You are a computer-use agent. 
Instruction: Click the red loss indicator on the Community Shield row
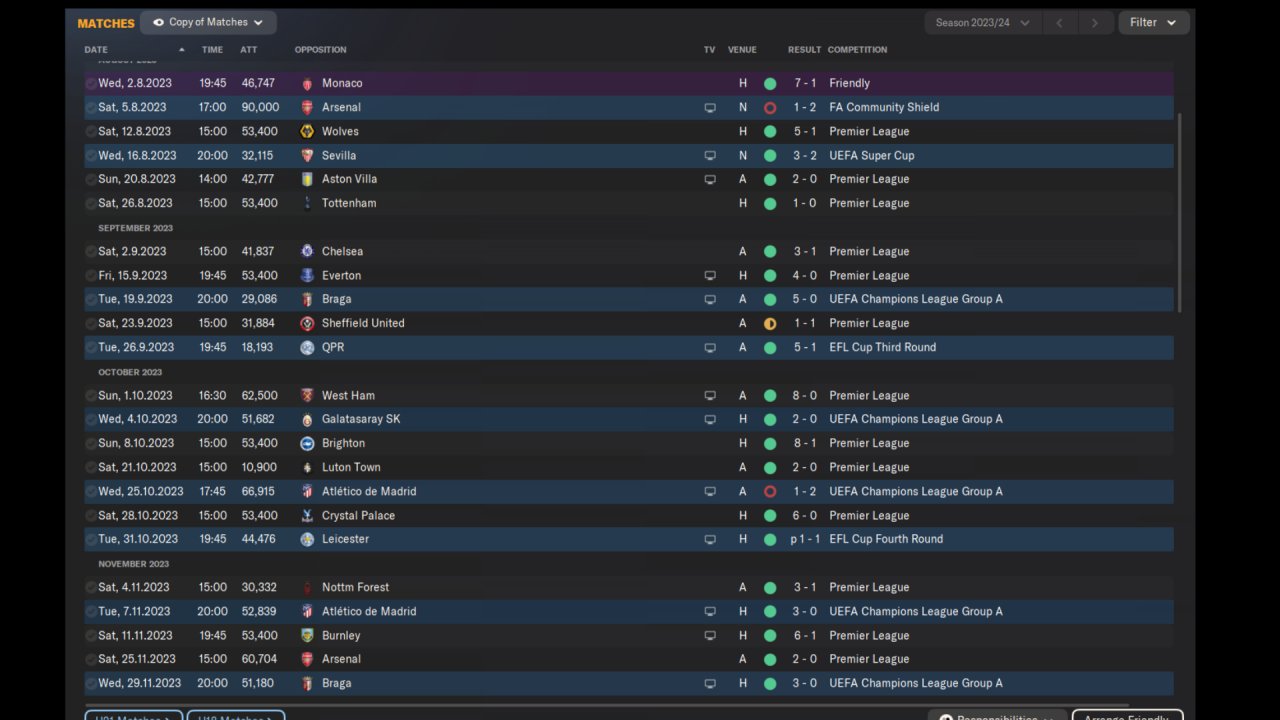pos(770,107)
